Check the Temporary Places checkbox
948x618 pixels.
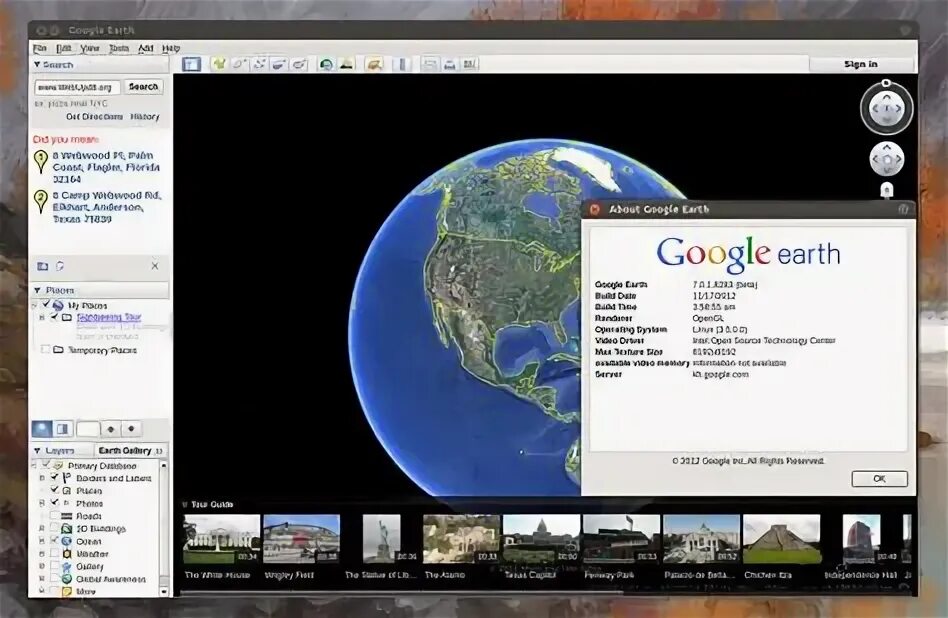(45, 350)
